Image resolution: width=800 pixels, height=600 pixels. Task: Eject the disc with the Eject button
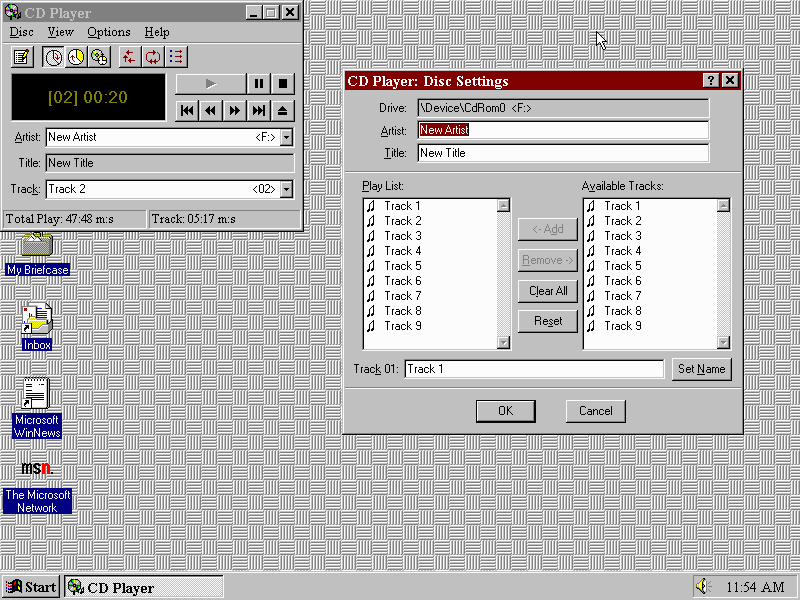coord(284,111)
